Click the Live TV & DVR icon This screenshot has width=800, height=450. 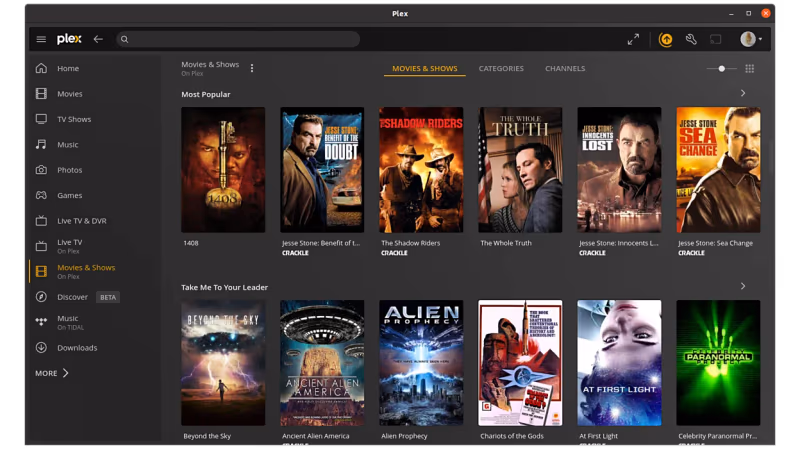click(x=41, y=221)
